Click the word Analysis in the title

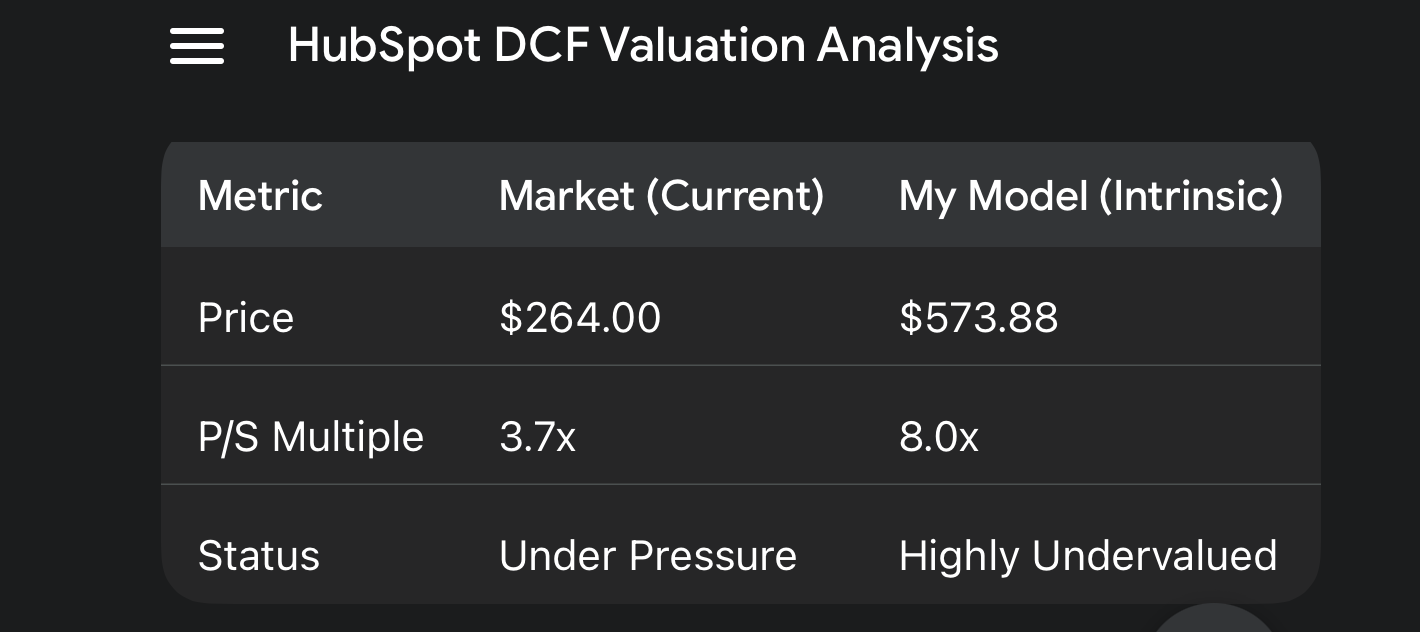point(907,46)
